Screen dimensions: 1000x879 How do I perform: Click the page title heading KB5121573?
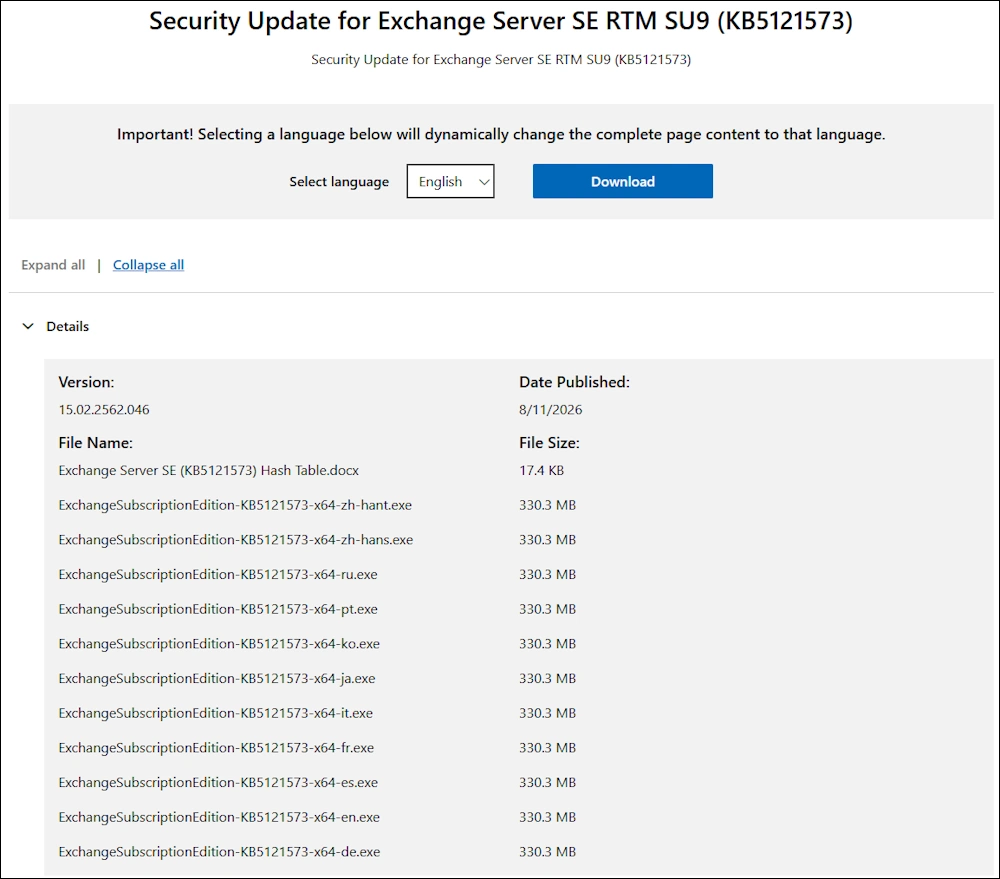pyautogui.click(x=501, y=21)
